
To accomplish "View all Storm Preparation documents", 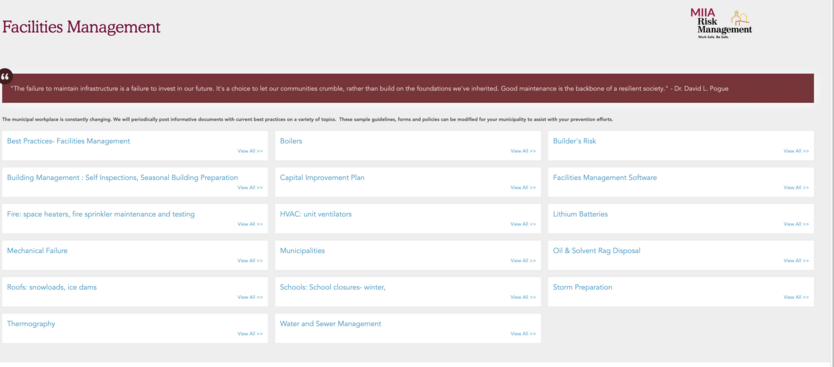I will pyautogui.click(x=796, y=297).
